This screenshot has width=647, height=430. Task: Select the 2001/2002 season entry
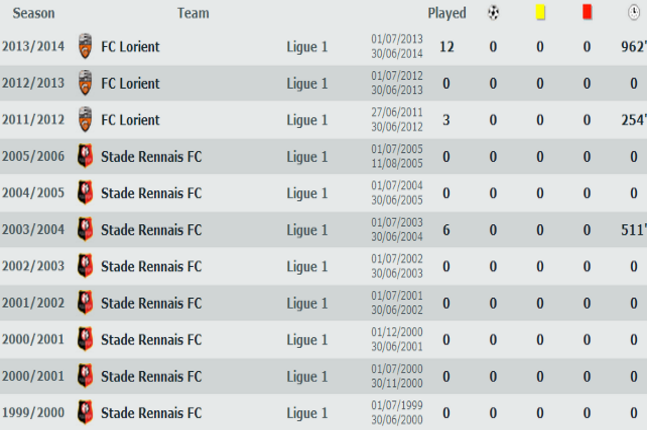pos(33,303)
